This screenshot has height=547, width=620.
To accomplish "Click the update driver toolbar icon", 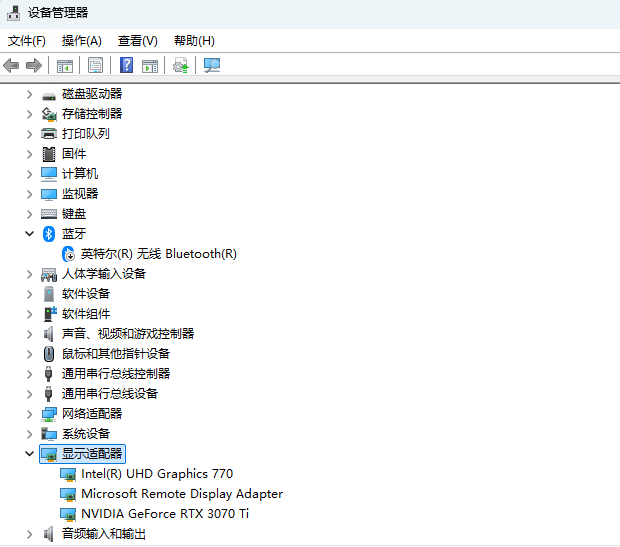I will (180, 65).
